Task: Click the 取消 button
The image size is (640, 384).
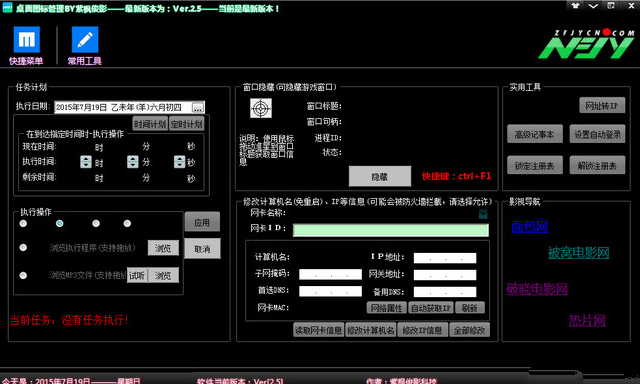Action: coord(202,249)
